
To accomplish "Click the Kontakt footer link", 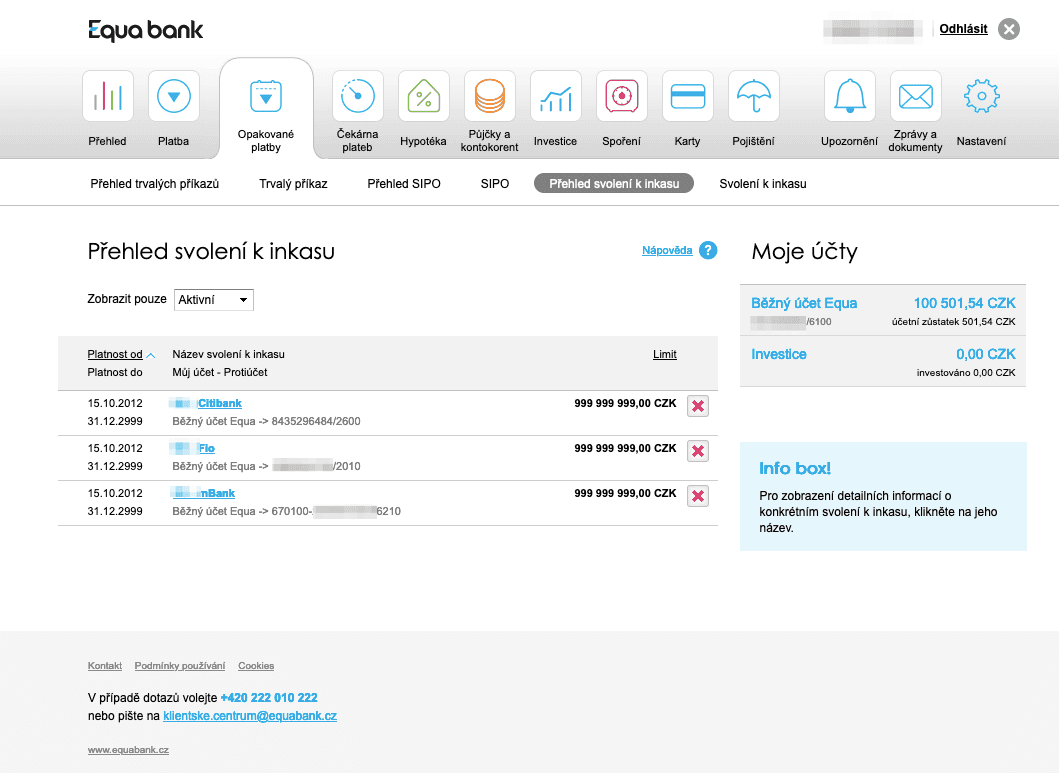I will point(105,666).
